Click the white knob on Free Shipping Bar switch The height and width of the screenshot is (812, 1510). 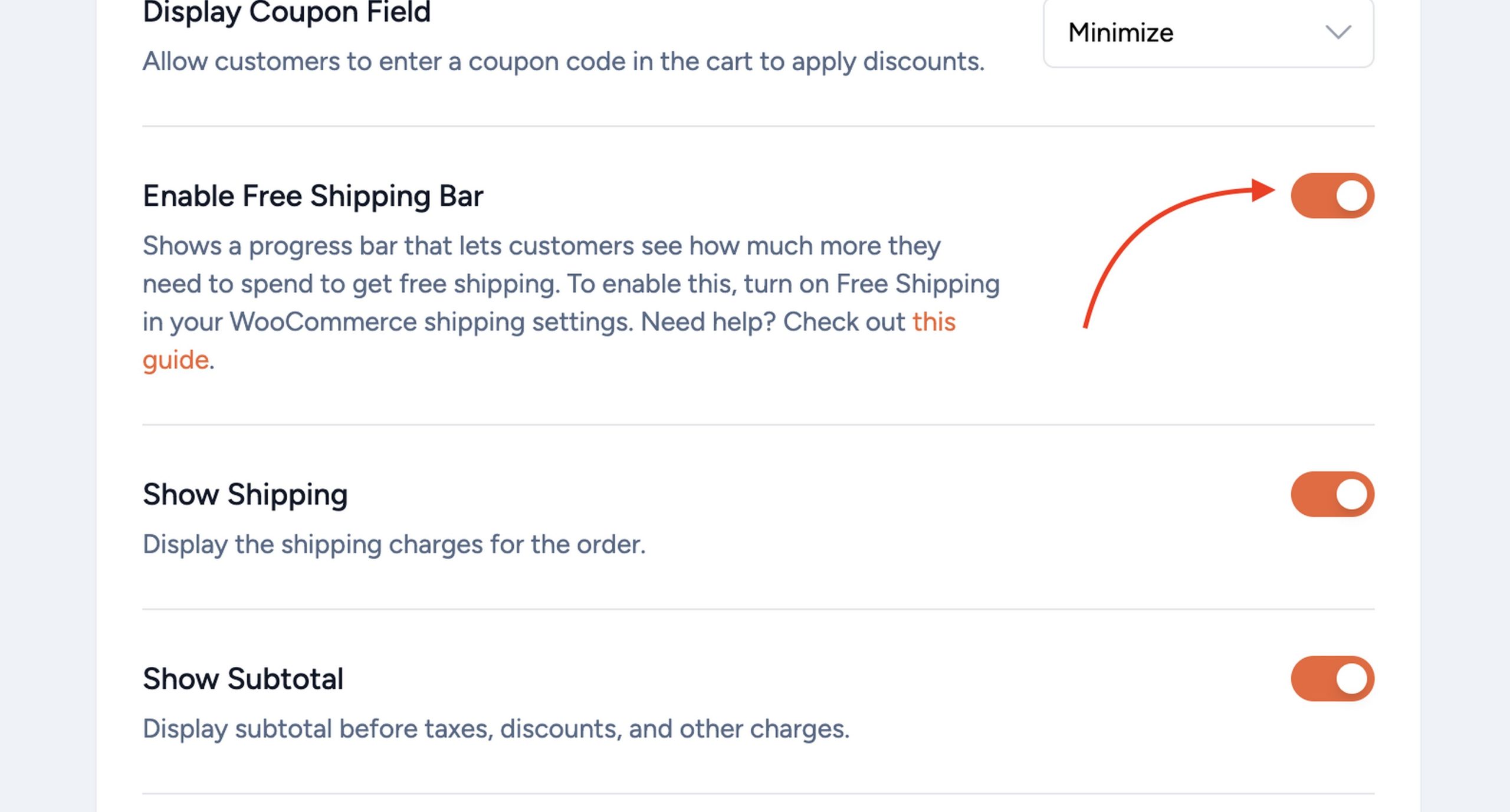point(1351,196)
